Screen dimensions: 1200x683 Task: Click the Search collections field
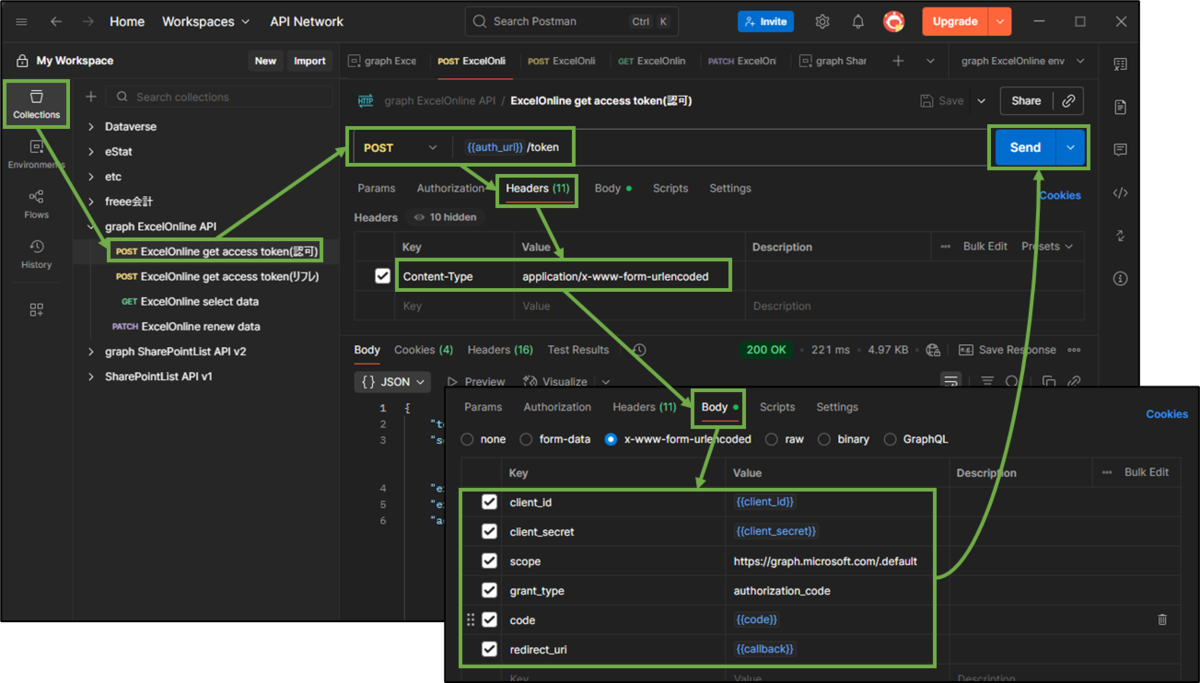[220, 97]
